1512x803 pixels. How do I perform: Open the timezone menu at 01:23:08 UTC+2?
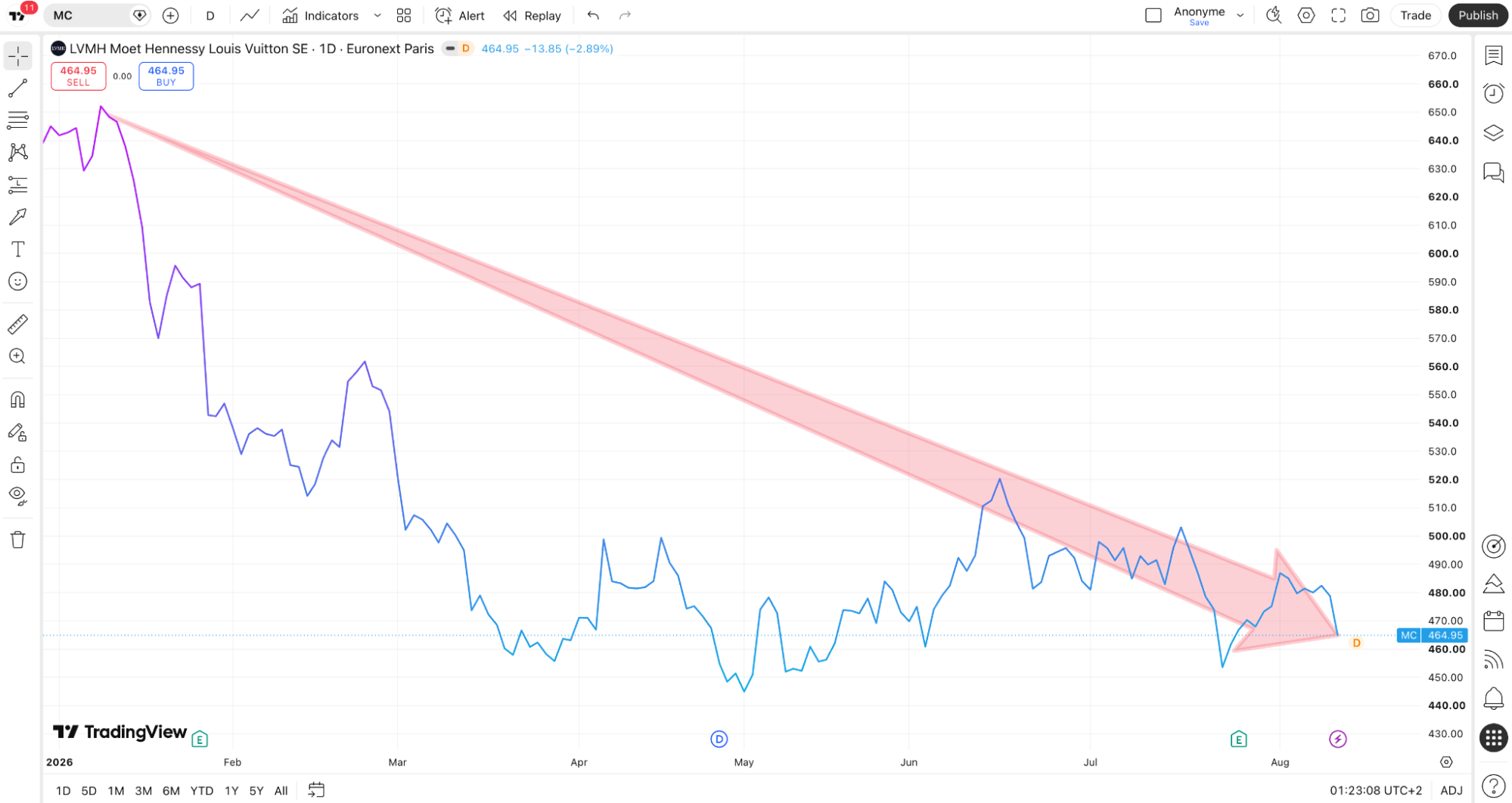click(x=1376, y=791)
